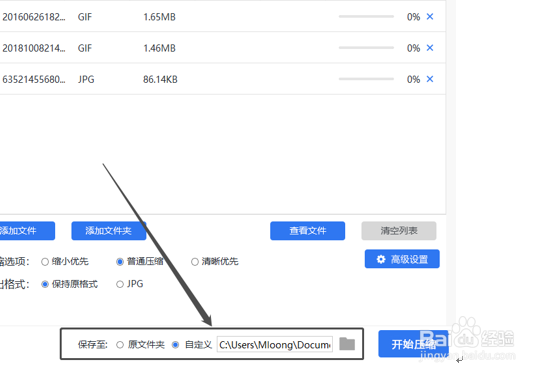The width and height of the screenshot is (547, 375).
Task: Select 清晰优先 compression option
Action: (x=195, y=262)
